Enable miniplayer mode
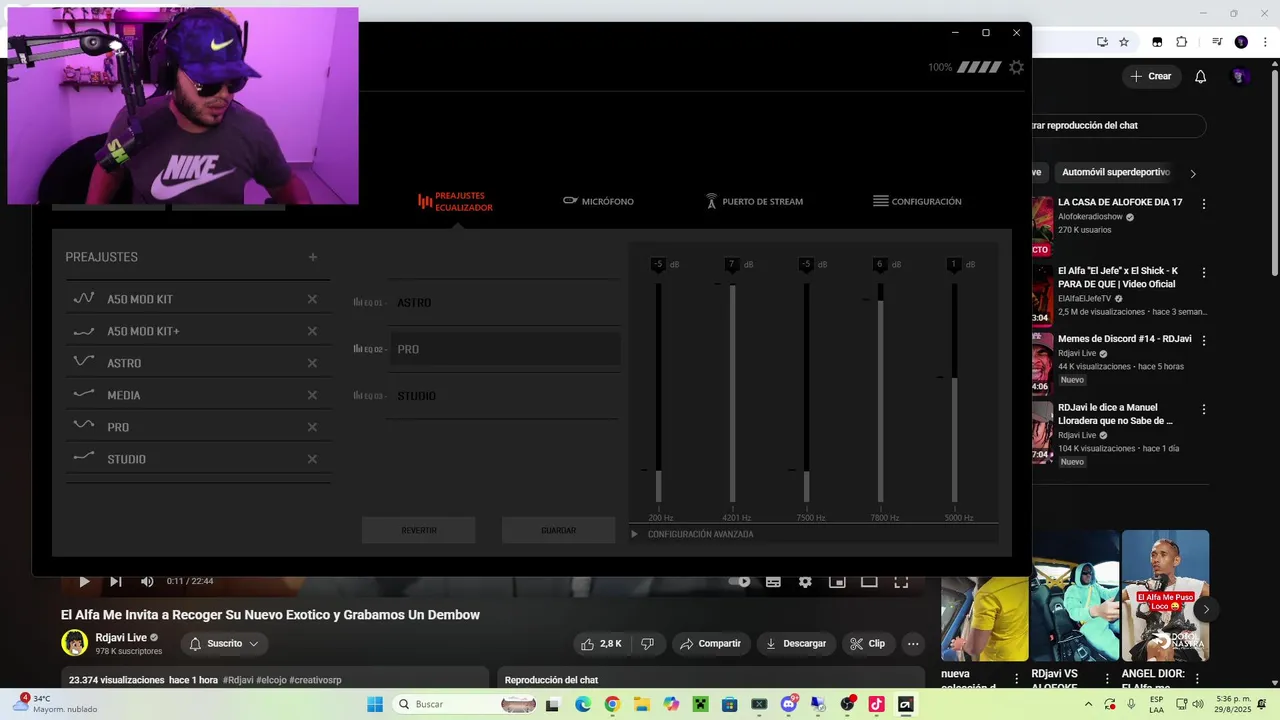This screenshot has width=1280, height=720. coord(837,581)
